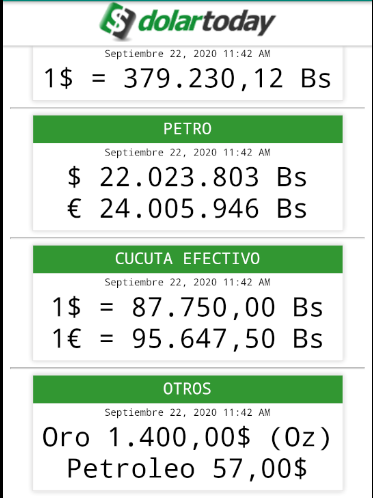Click the date stamp under OTROS header
This screenshot has height=498, width=373.
pyautogui.click(x=188, y=412)
